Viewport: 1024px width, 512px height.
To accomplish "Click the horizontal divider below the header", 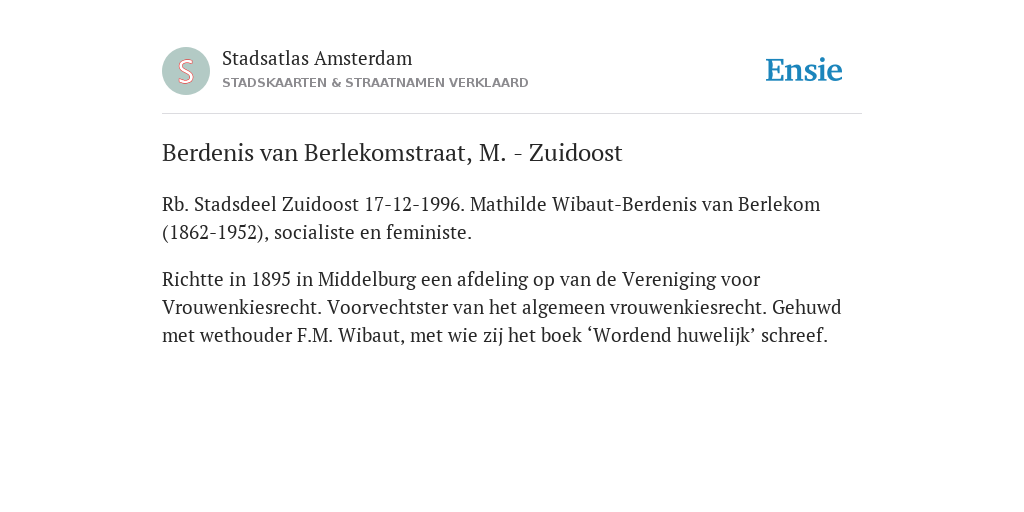I will tap(512, 114).
